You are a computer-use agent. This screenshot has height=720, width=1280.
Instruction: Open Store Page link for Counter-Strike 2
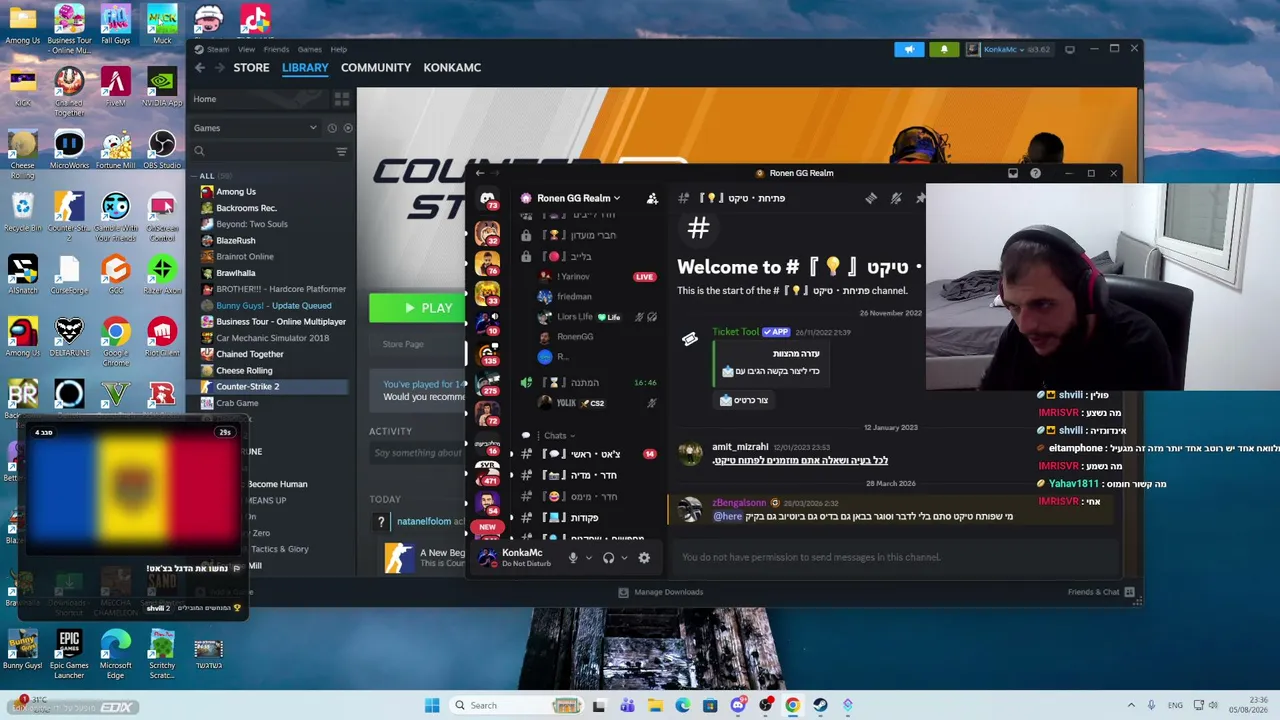403,344
